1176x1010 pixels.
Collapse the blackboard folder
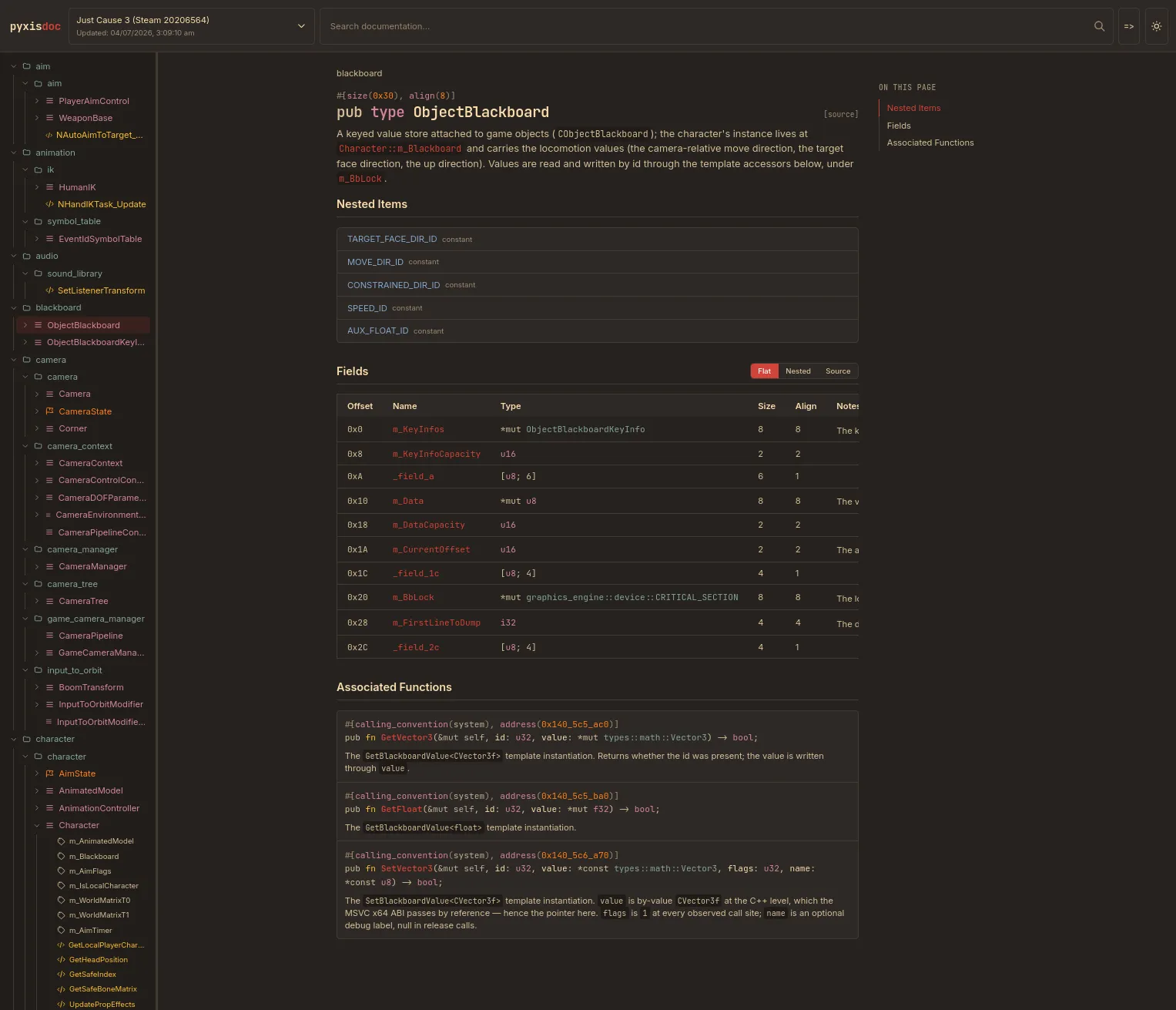14,307
